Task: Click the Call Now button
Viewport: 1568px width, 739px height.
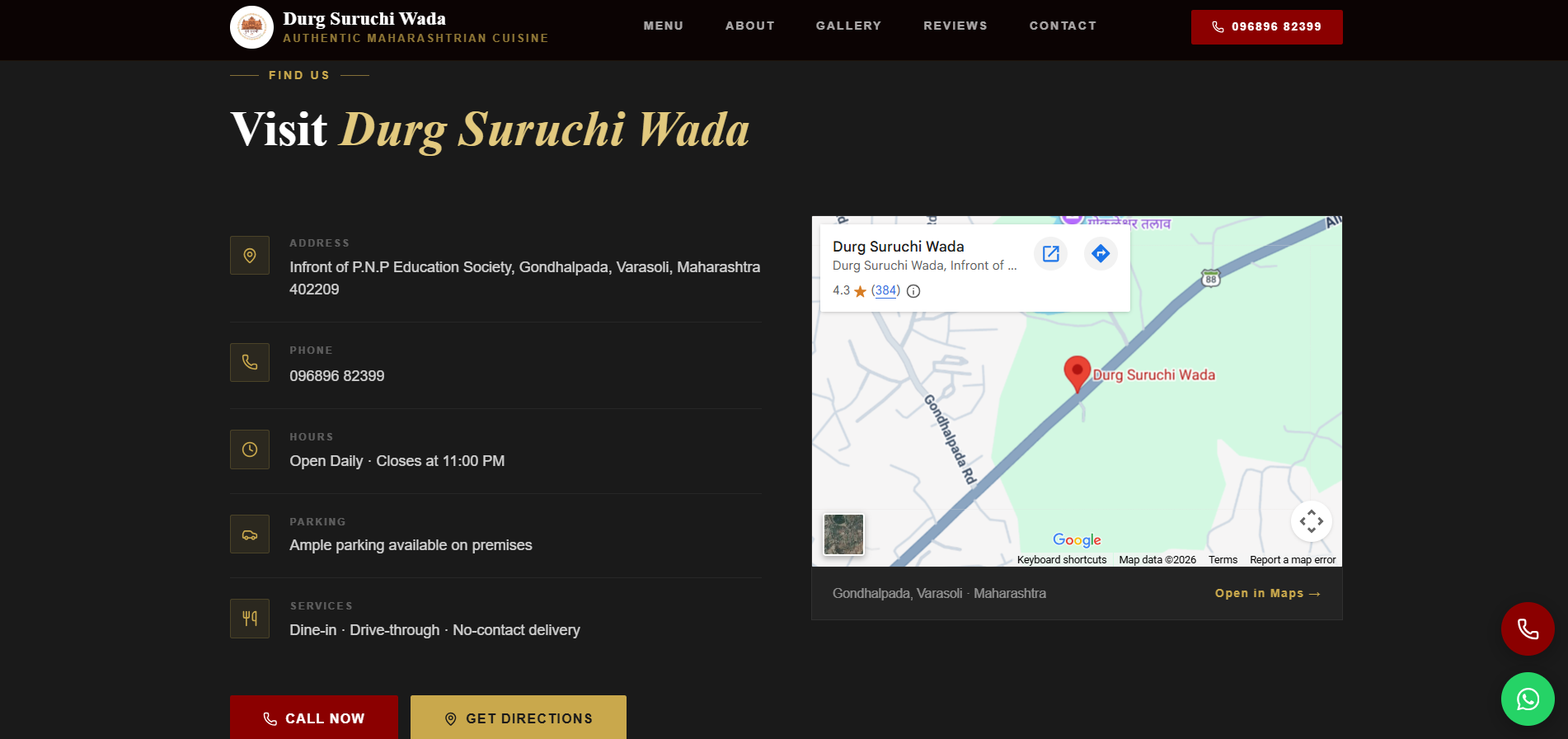Action: (314, 718)
